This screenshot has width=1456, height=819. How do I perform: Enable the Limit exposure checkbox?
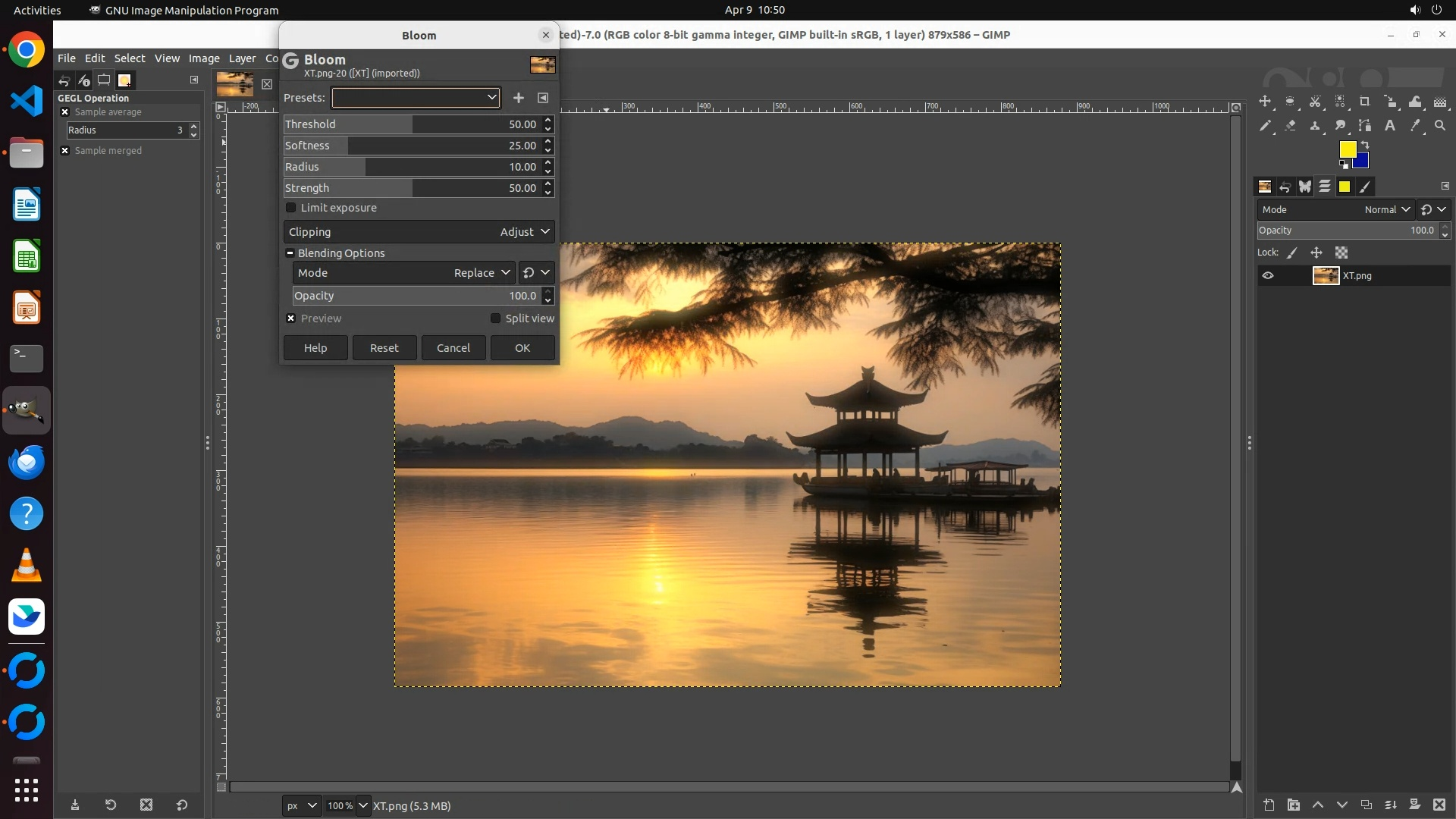[291, 208]
